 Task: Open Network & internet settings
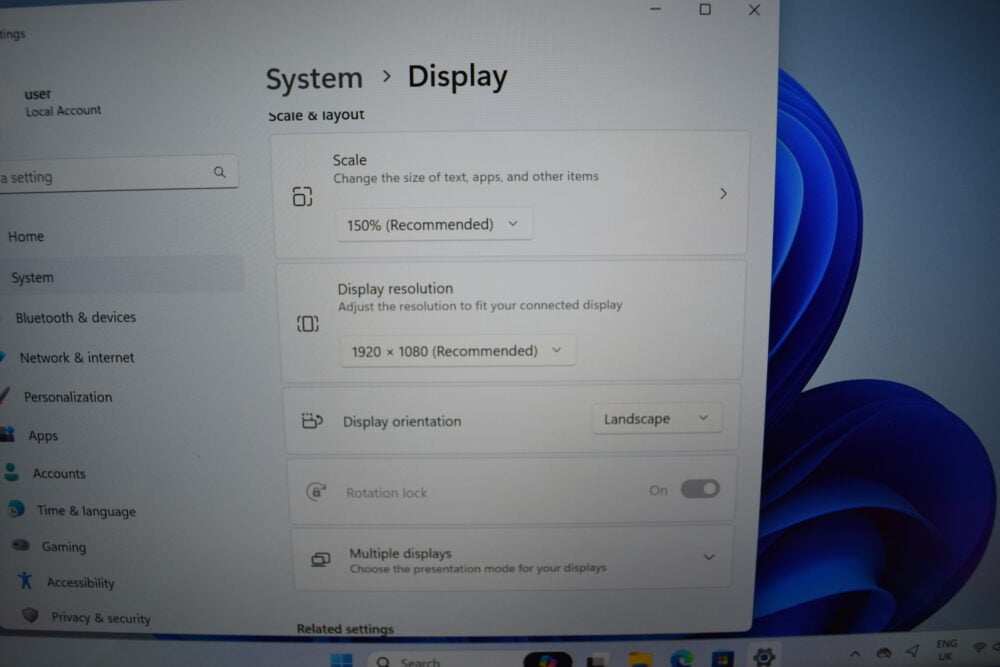77,358
